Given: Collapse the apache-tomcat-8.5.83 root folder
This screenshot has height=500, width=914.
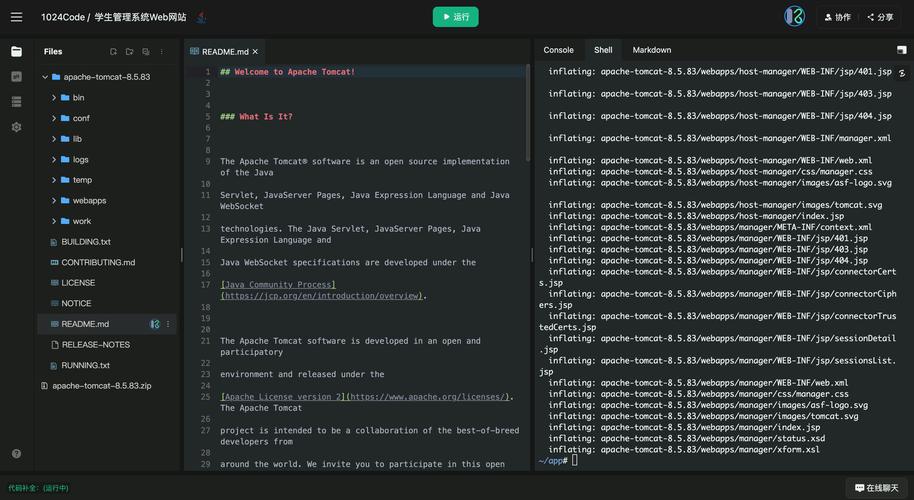Looking at the screenshot, I should point(45,77).
